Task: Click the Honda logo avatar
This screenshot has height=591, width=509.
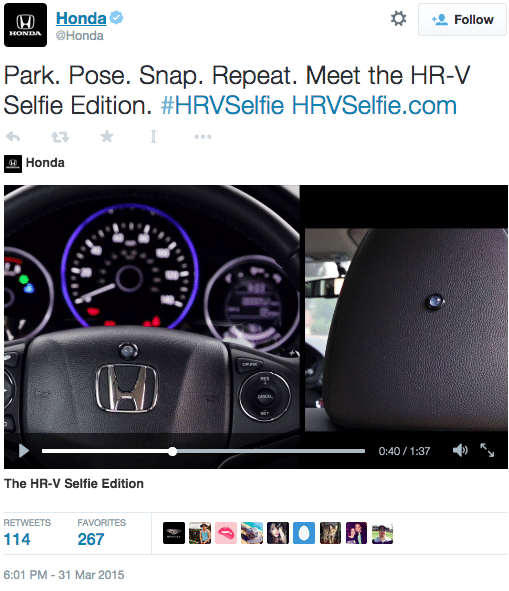Action: coord(25,25)
